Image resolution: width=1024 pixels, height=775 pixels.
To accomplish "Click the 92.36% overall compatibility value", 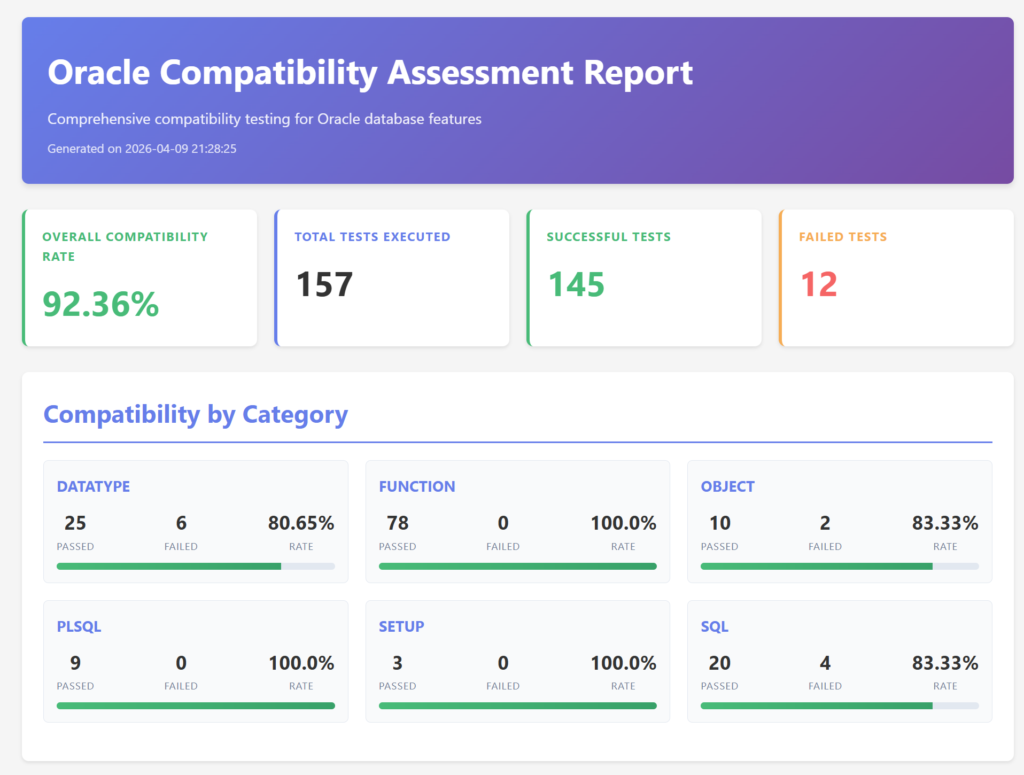I will point(101,304).
